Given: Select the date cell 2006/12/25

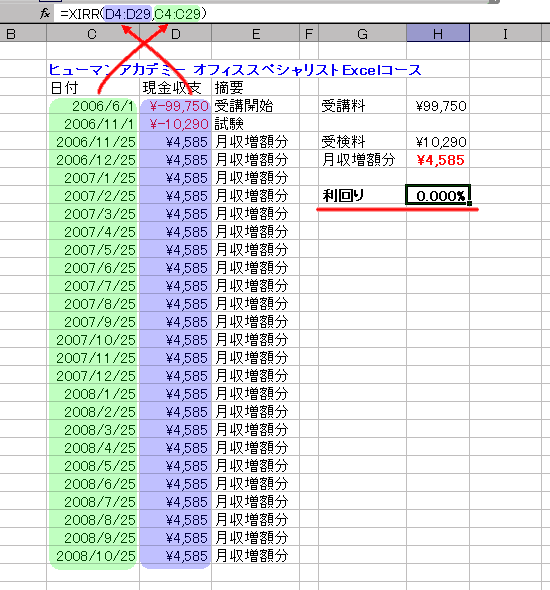Looking at the screenshot, I should pyautogui.click(x=93, y=160).
